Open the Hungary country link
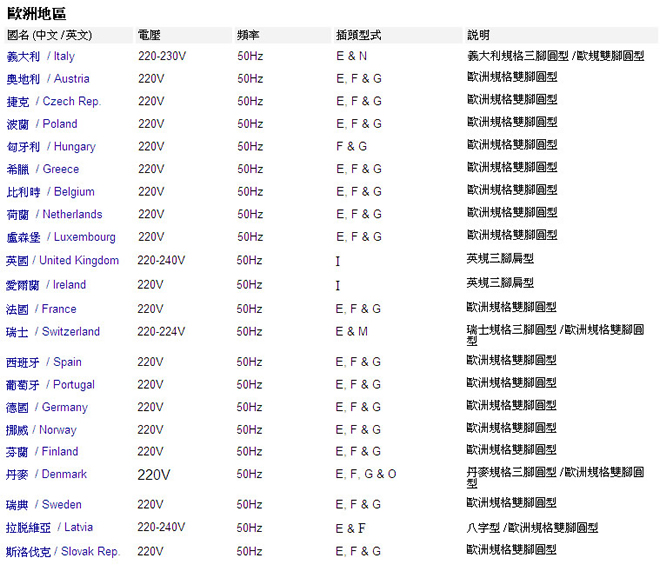 point(51,147)
